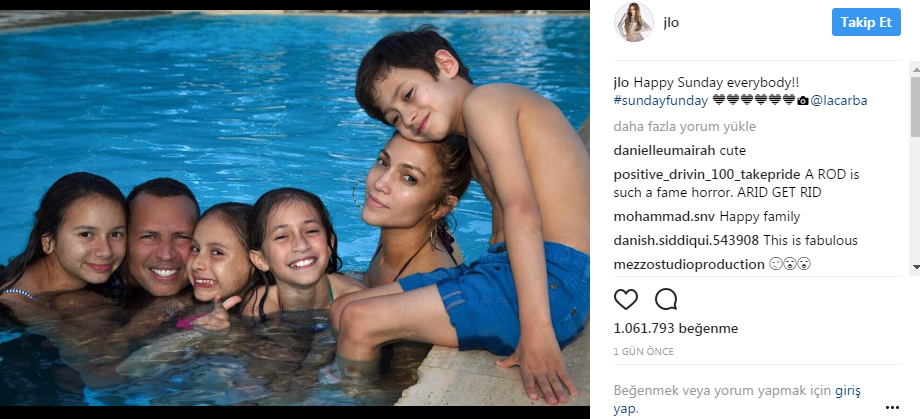The image size is (920, 419).
Task: Follow jlo with Takip Et button
Action: 866,22
